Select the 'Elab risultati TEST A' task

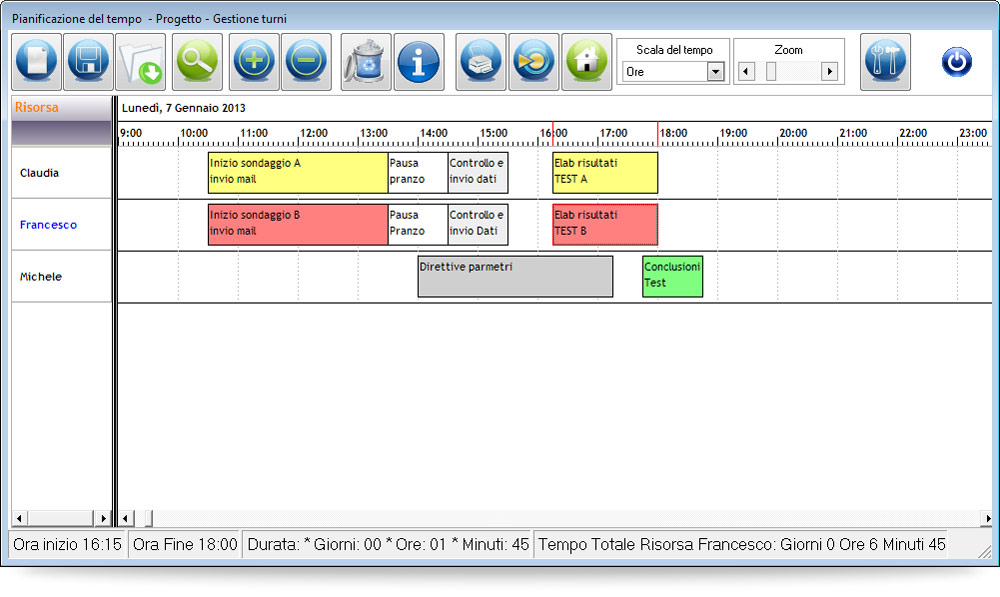point(605,172)
